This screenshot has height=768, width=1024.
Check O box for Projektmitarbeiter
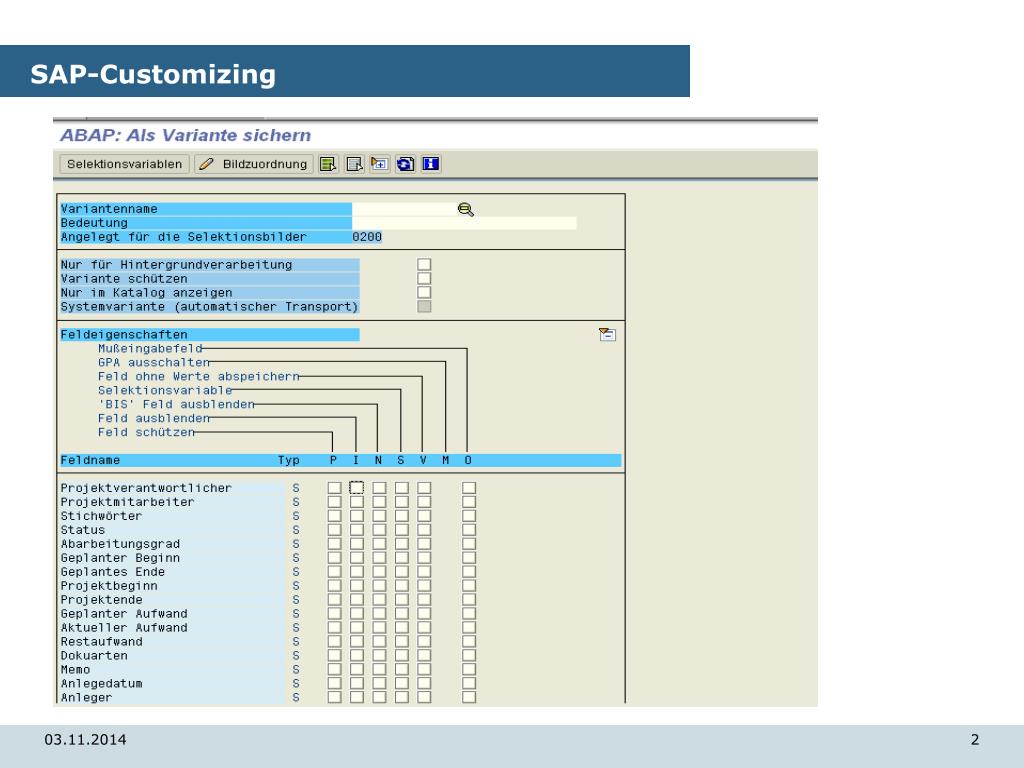[469, 502]
